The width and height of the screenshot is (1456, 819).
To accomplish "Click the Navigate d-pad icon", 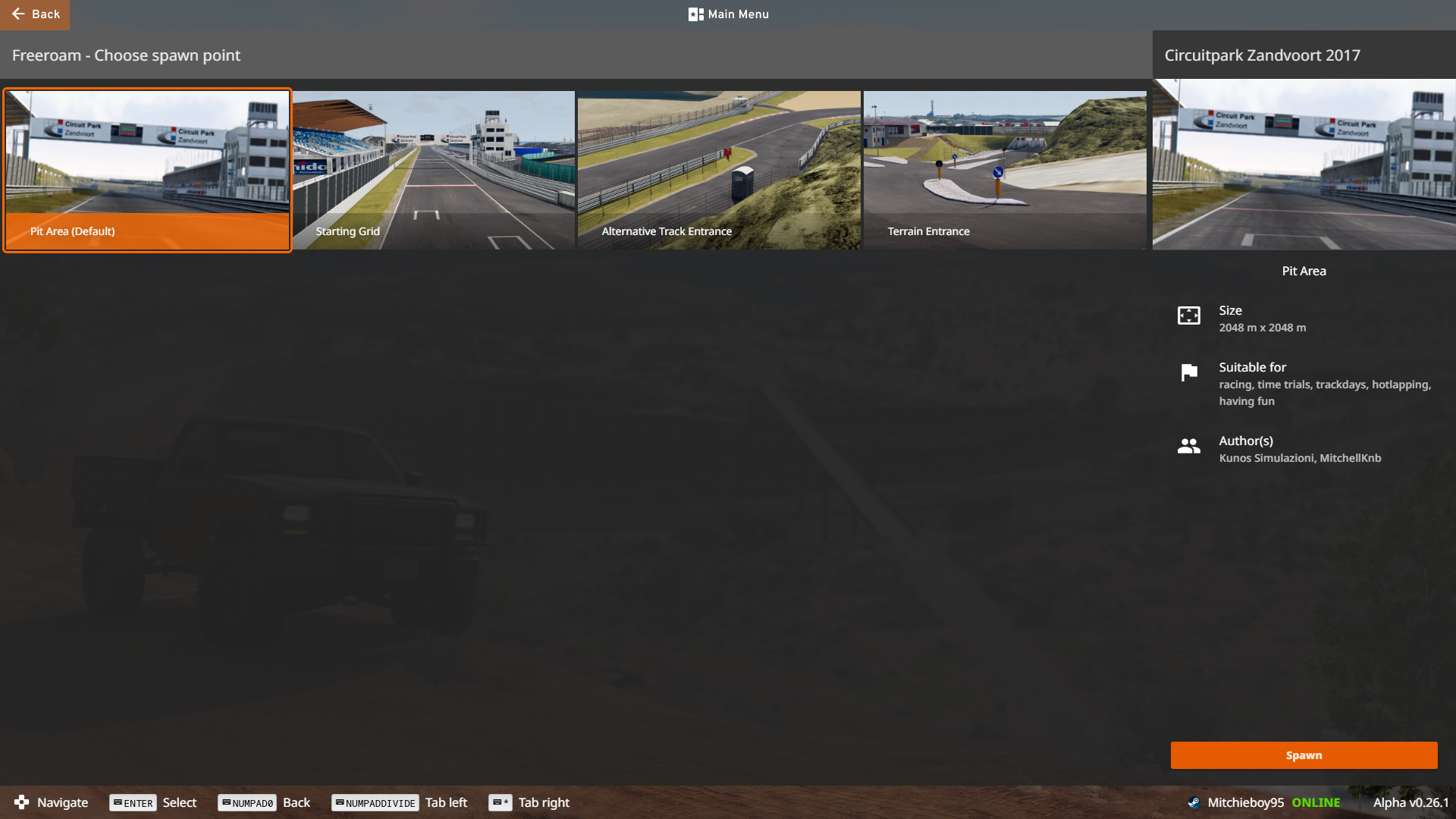I will [21, 802].
